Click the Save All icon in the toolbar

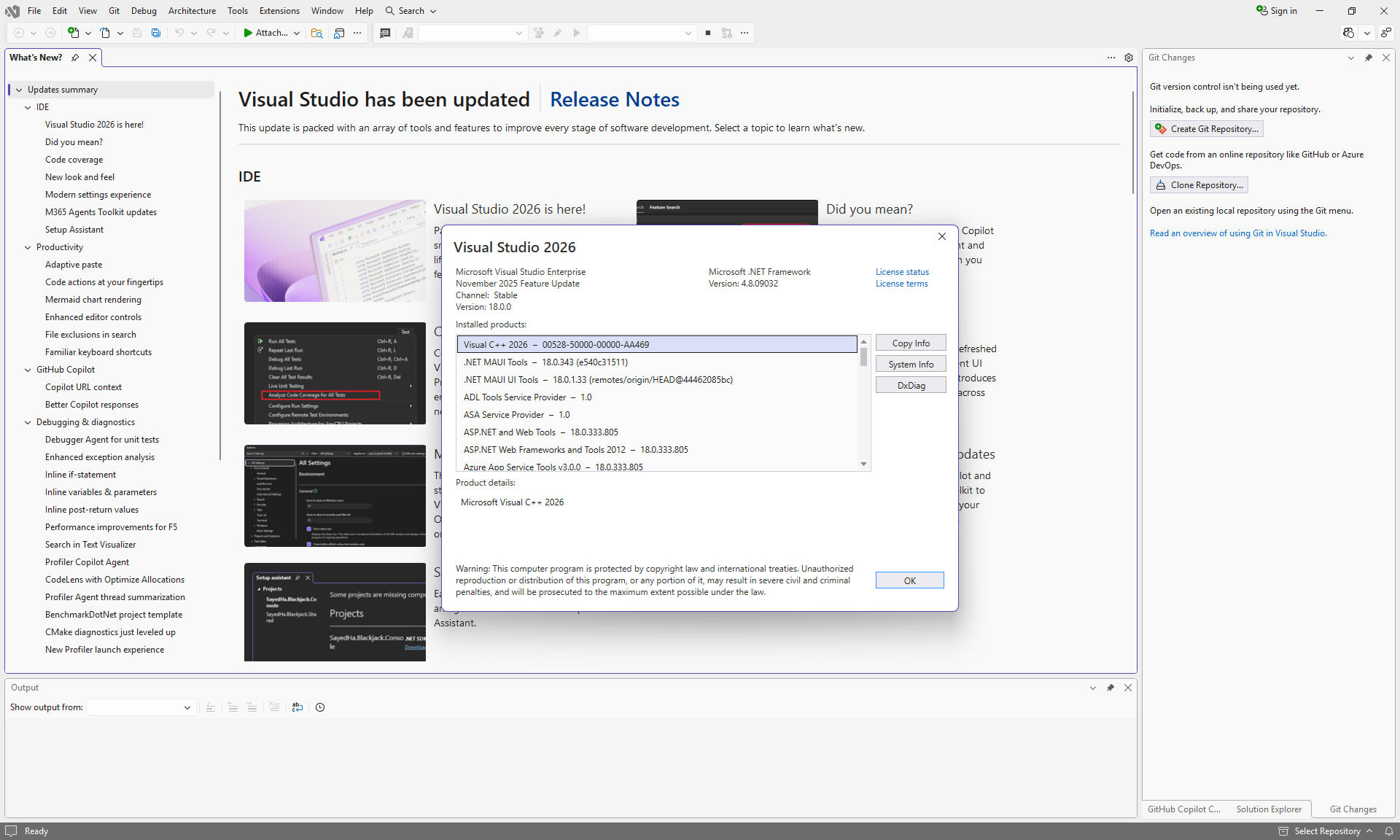(x=155, y=33)
